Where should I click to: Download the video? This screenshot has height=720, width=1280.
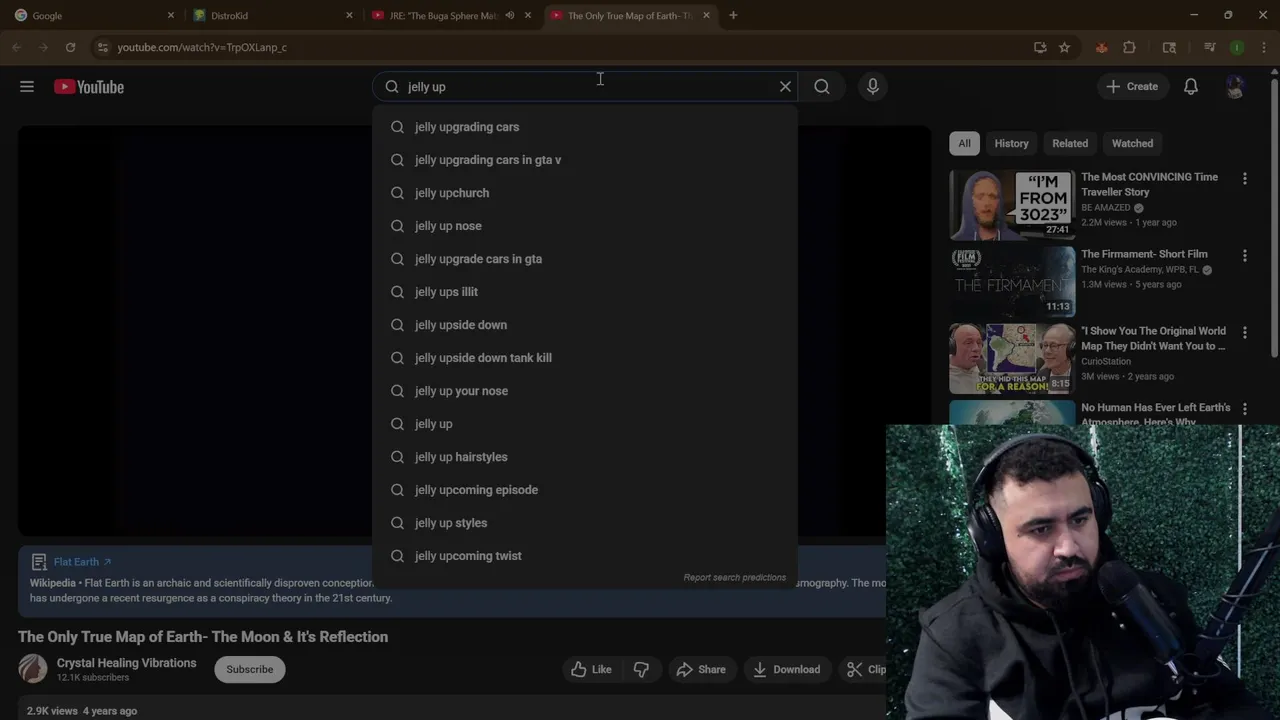click(x=786, y=669)
